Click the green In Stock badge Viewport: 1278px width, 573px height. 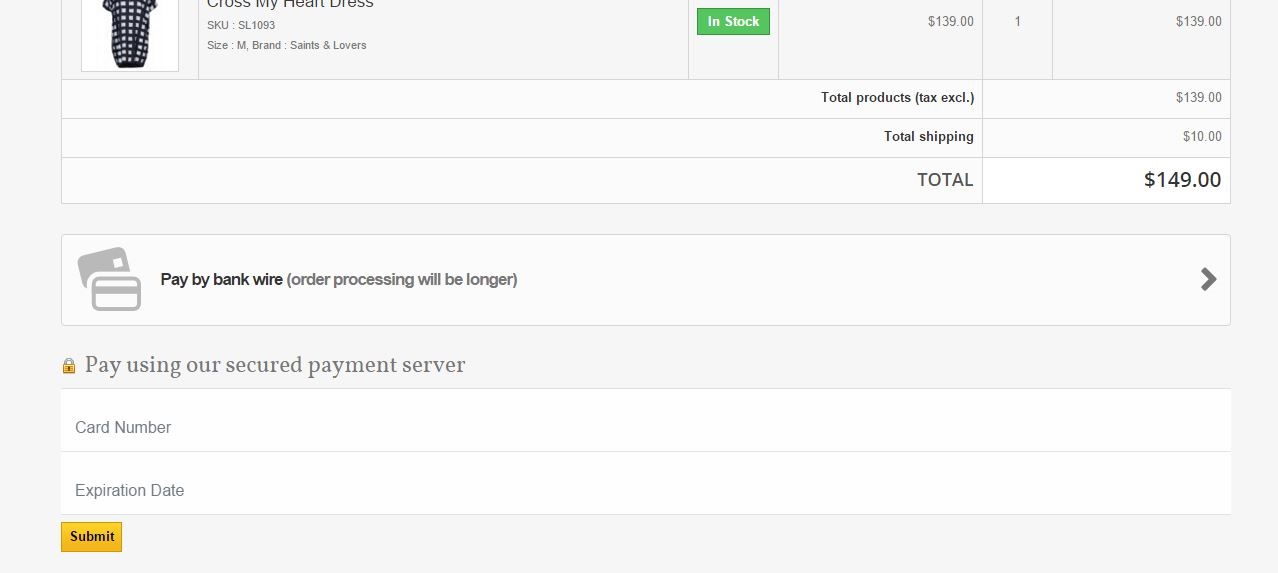[733, 22]
